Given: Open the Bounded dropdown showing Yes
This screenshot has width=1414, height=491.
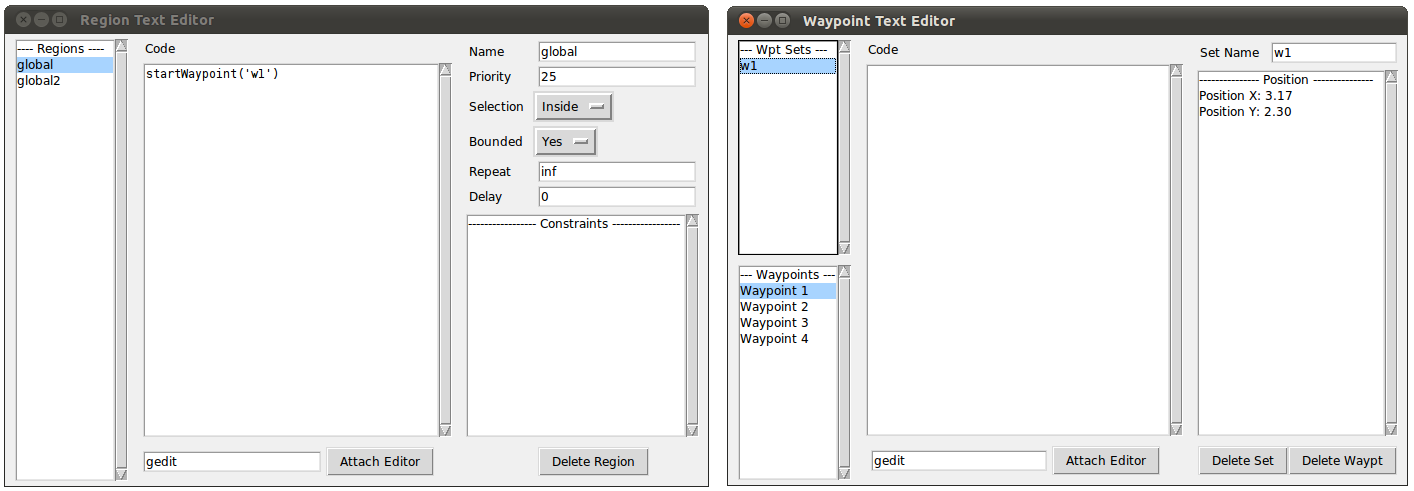Looking at the screenshot, I should point(566,142).
